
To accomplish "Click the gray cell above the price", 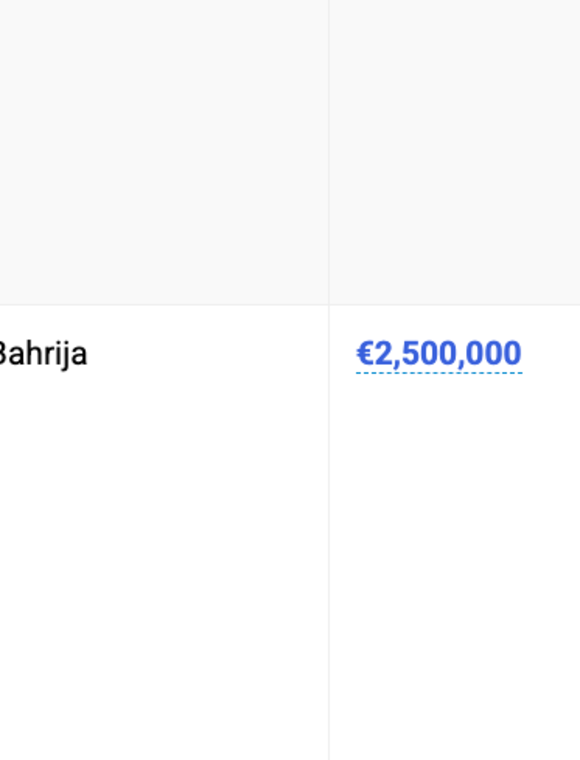I will coord(455,152).
